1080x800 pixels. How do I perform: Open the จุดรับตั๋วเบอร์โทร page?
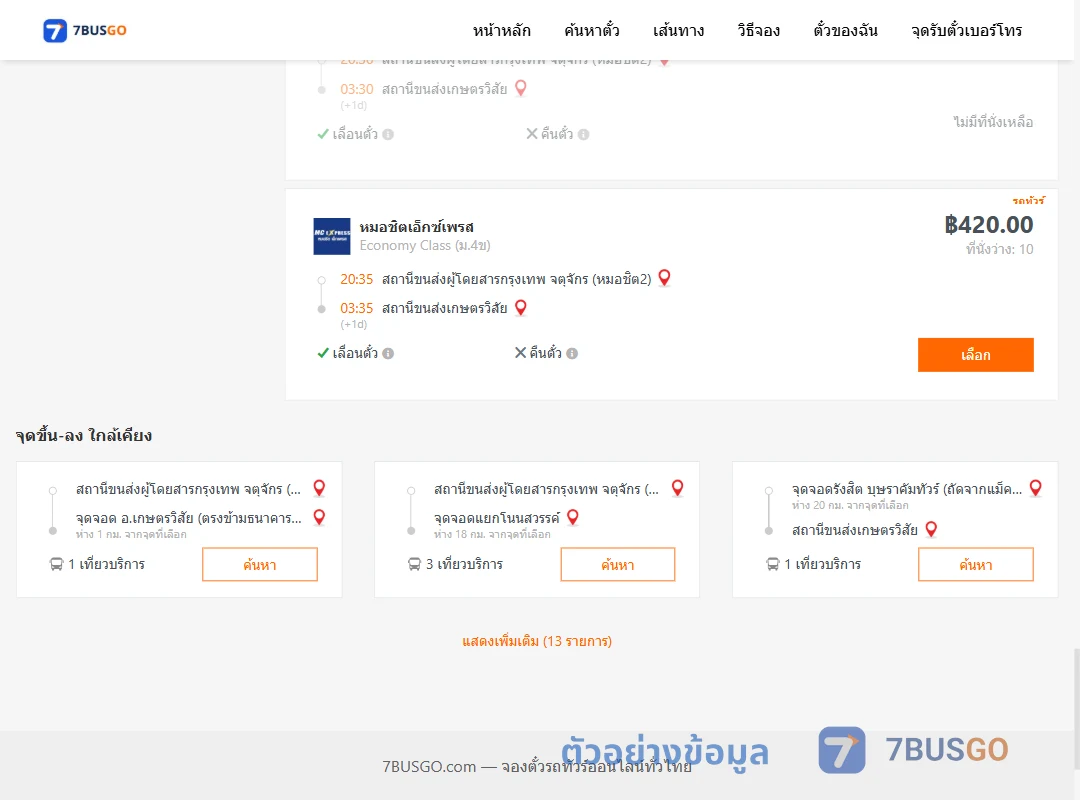point(966,30)
